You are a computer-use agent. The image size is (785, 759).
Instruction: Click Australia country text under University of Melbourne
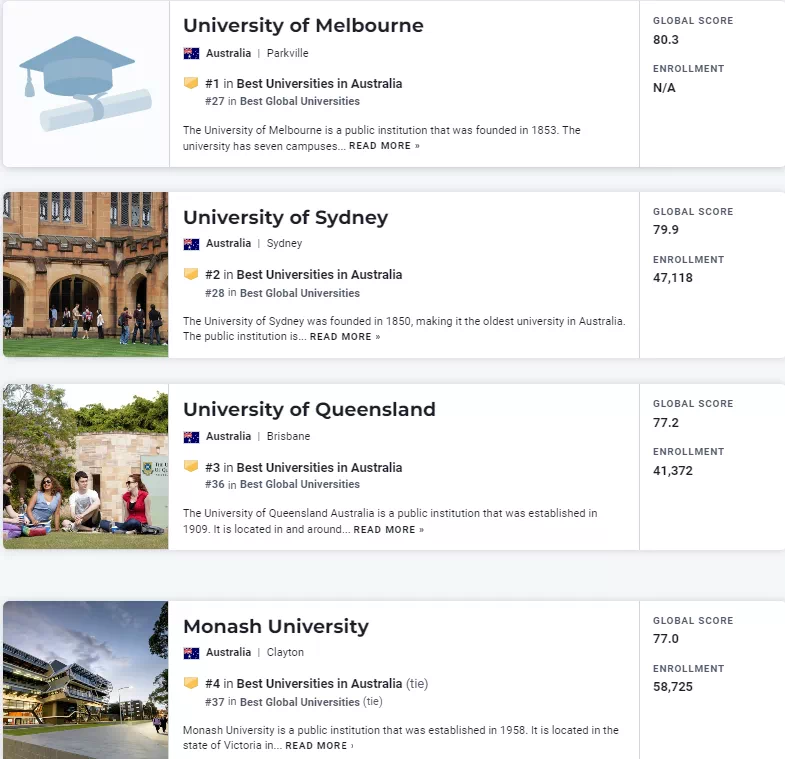click(x=228, y=53)
